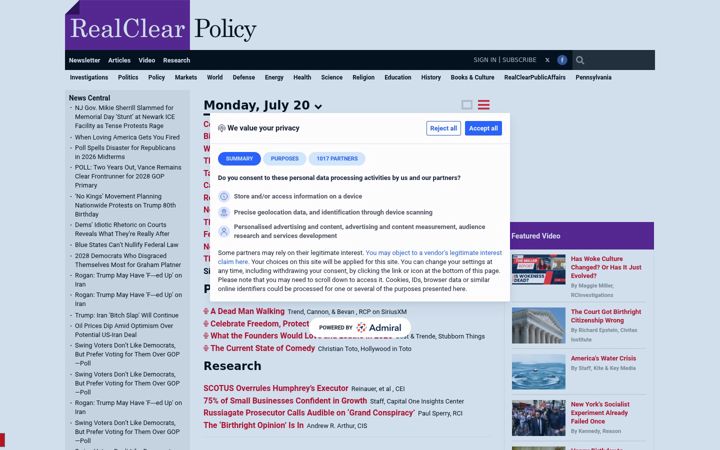
Task: Click the personalised advertising person icon
Action: click(224, 231)
